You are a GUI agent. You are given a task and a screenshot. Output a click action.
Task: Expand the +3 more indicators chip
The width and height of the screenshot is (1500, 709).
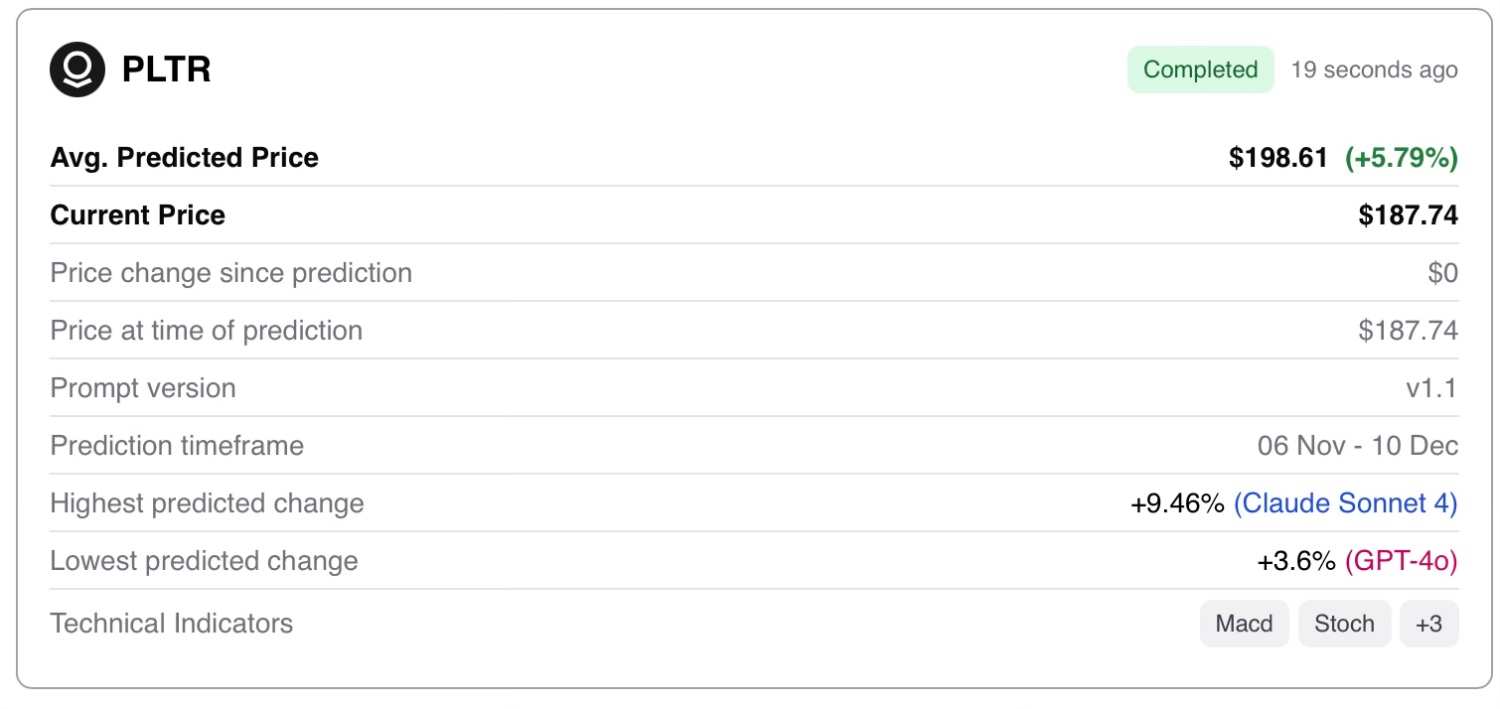click(1429, 624)
